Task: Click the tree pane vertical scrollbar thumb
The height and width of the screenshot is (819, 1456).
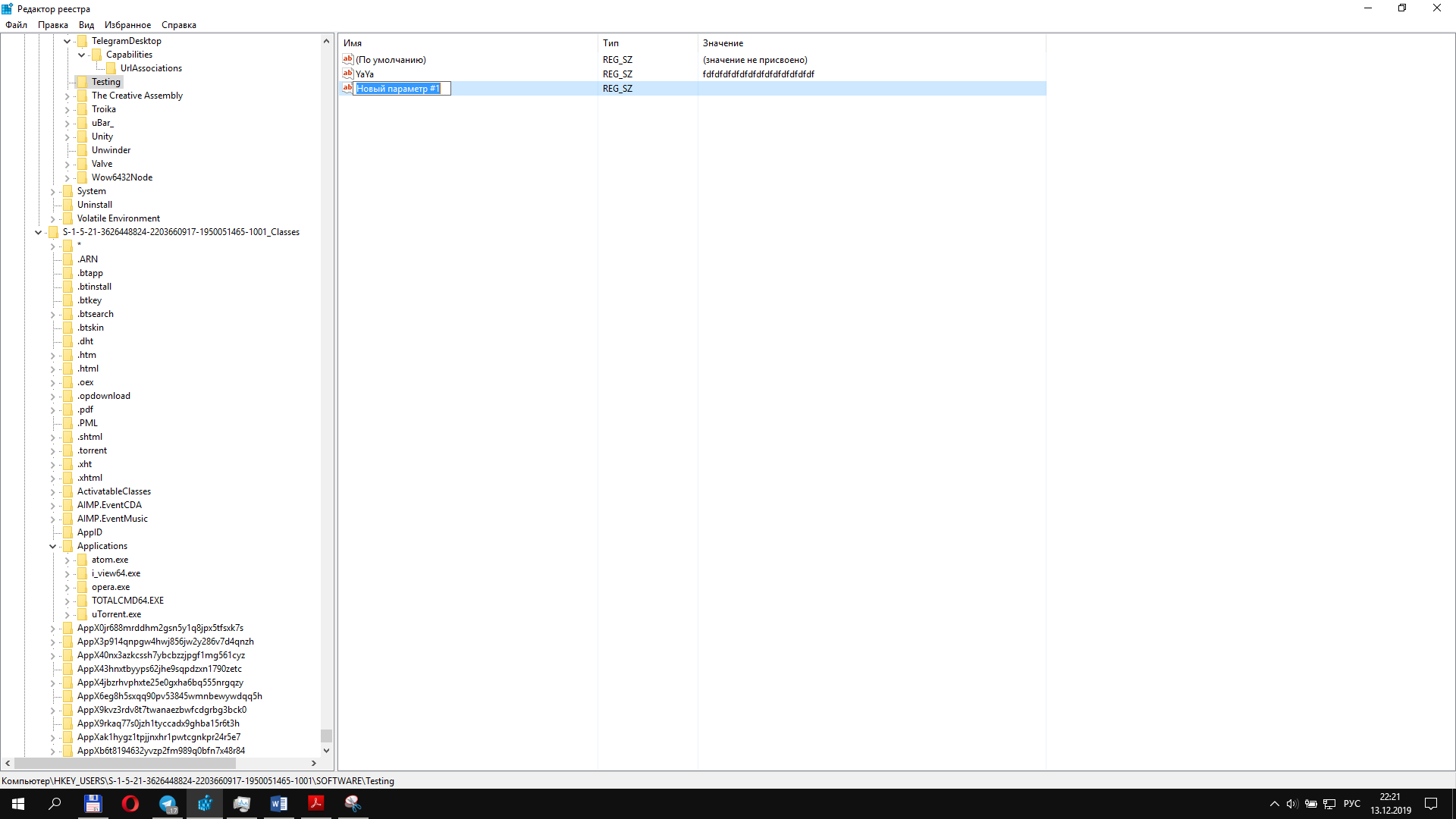Action: [326, 736]
